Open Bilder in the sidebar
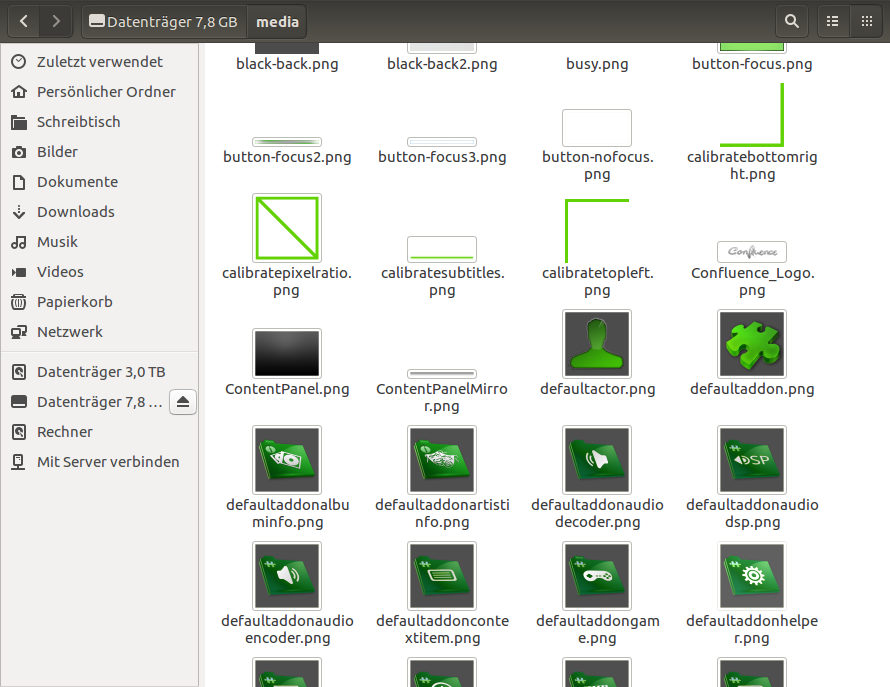The image size is (890, 687). (99, 152)
